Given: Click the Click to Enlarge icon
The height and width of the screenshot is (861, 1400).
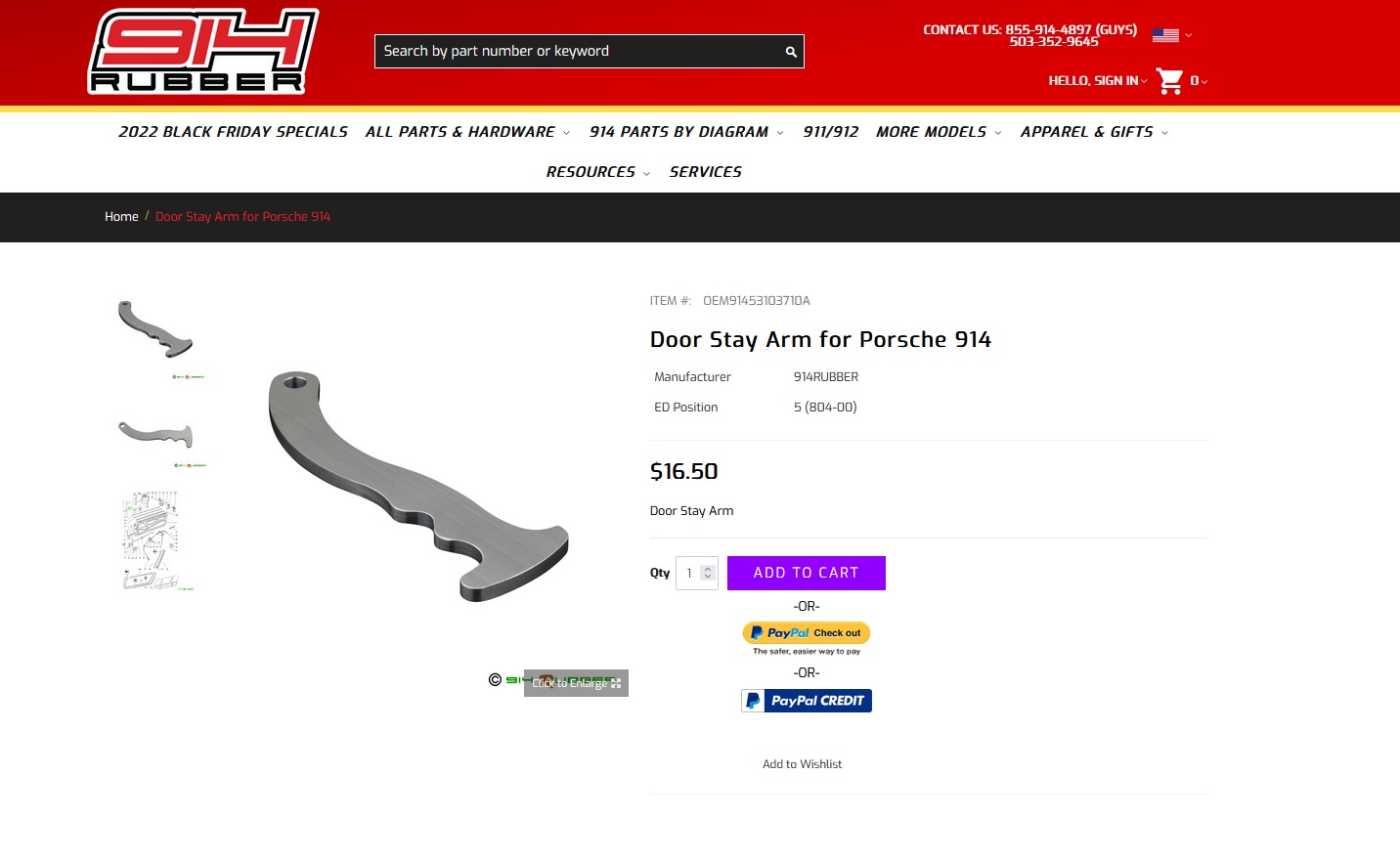Looking at the screenshot, I should [x=616, y=684].
